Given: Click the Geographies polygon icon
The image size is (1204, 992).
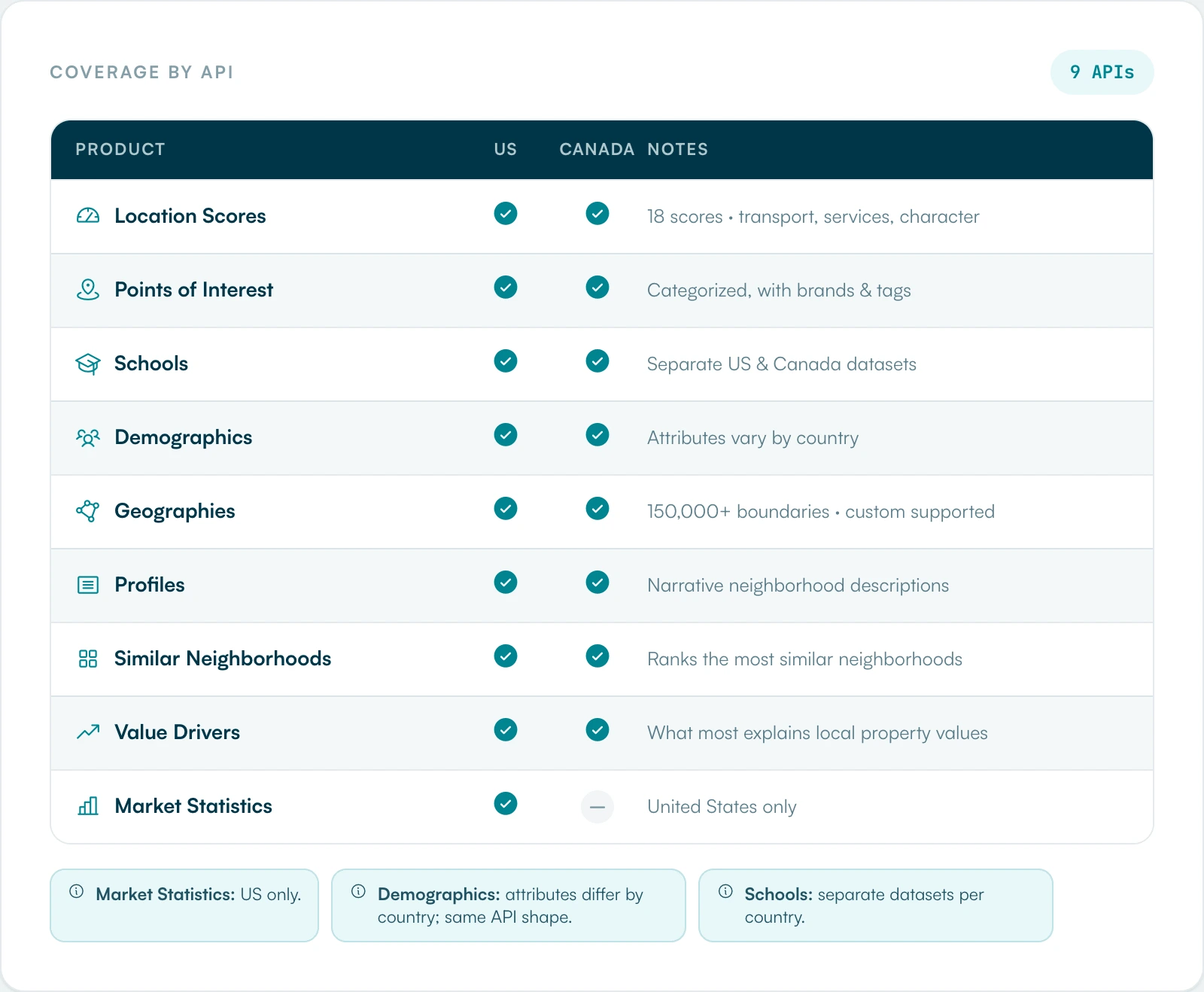Looking at the screenshot, I should pos(88,511).
